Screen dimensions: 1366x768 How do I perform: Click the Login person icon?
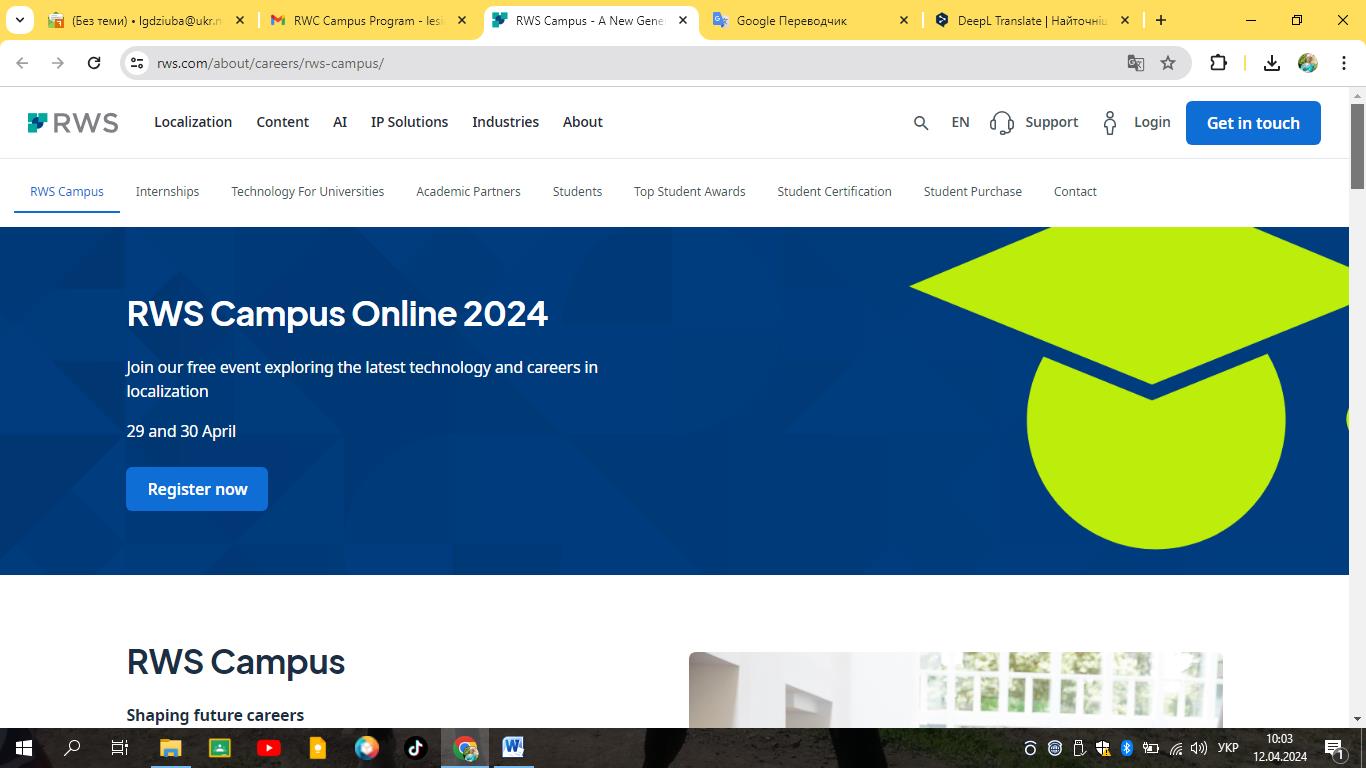(1110, 123)
